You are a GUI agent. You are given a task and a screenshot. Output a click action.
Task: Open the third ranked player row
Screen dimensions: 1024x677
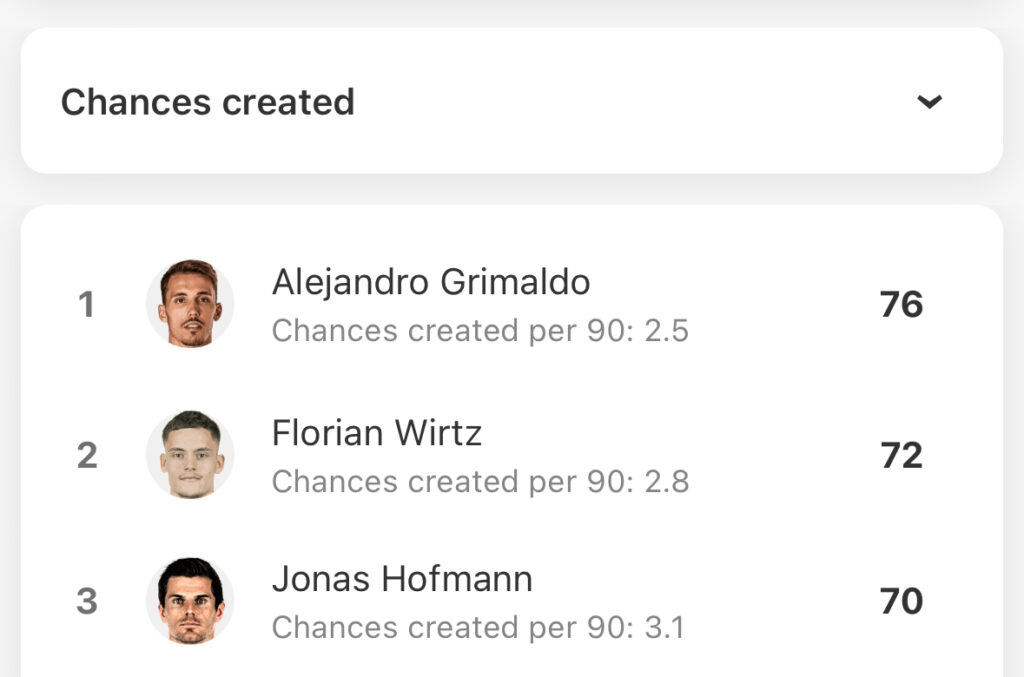click(512, 601)
